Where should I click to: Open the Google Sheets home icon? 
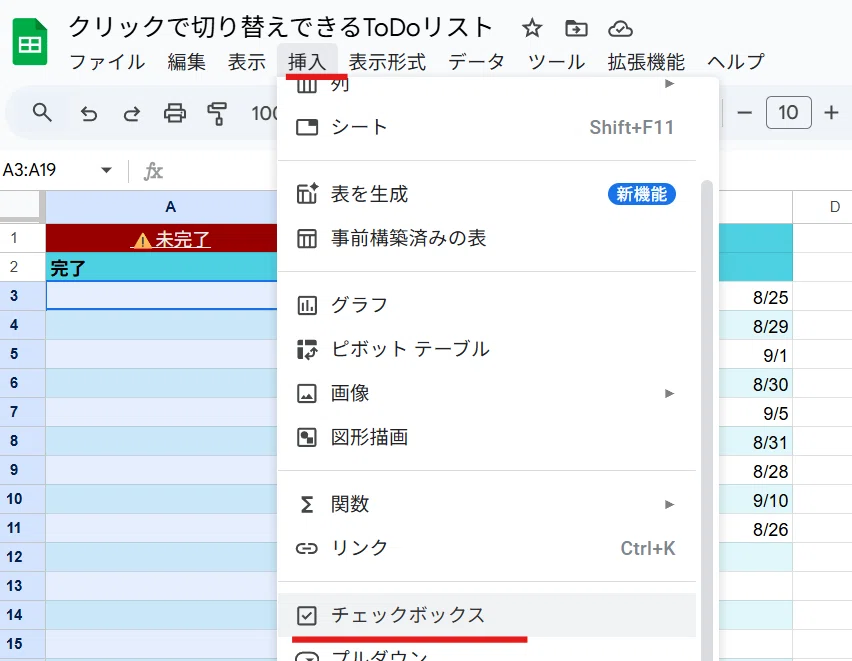tap(30, 42)
